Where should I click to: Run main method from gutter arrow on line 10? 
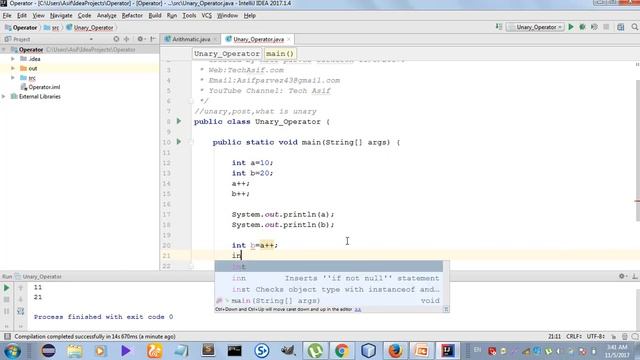(179, 142)
